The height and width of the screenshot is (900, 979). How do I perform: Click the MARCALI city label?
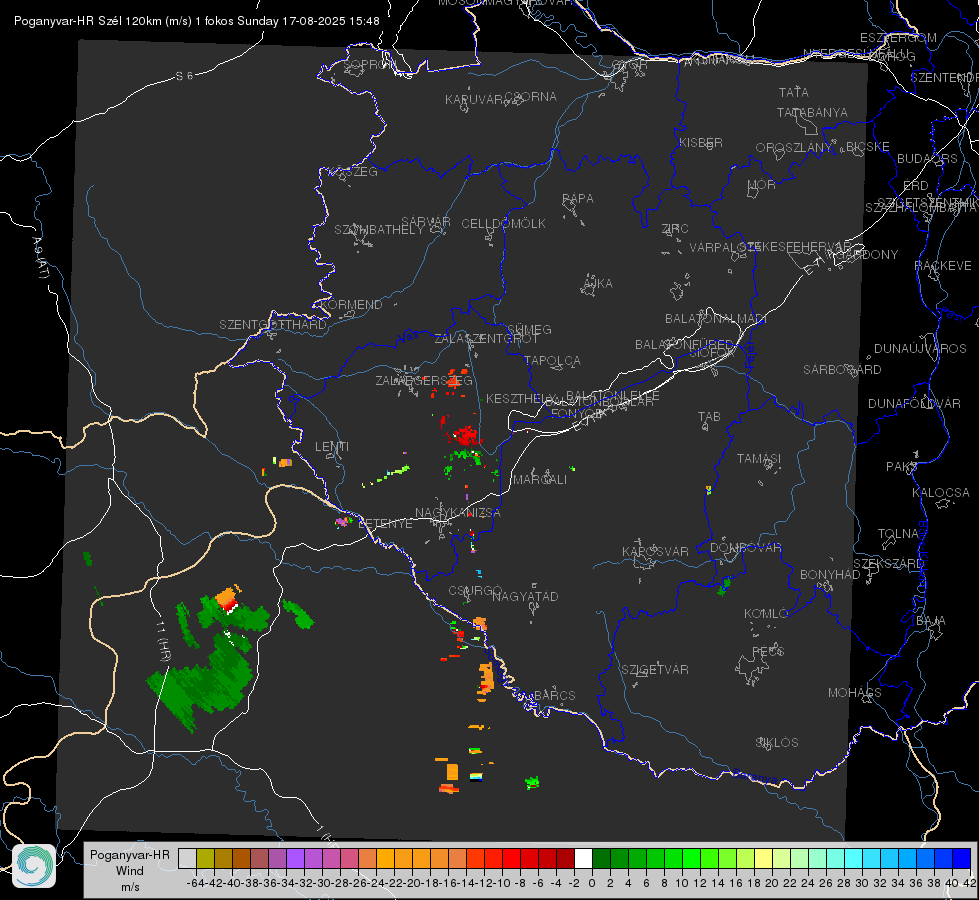(x=540, y=480)
